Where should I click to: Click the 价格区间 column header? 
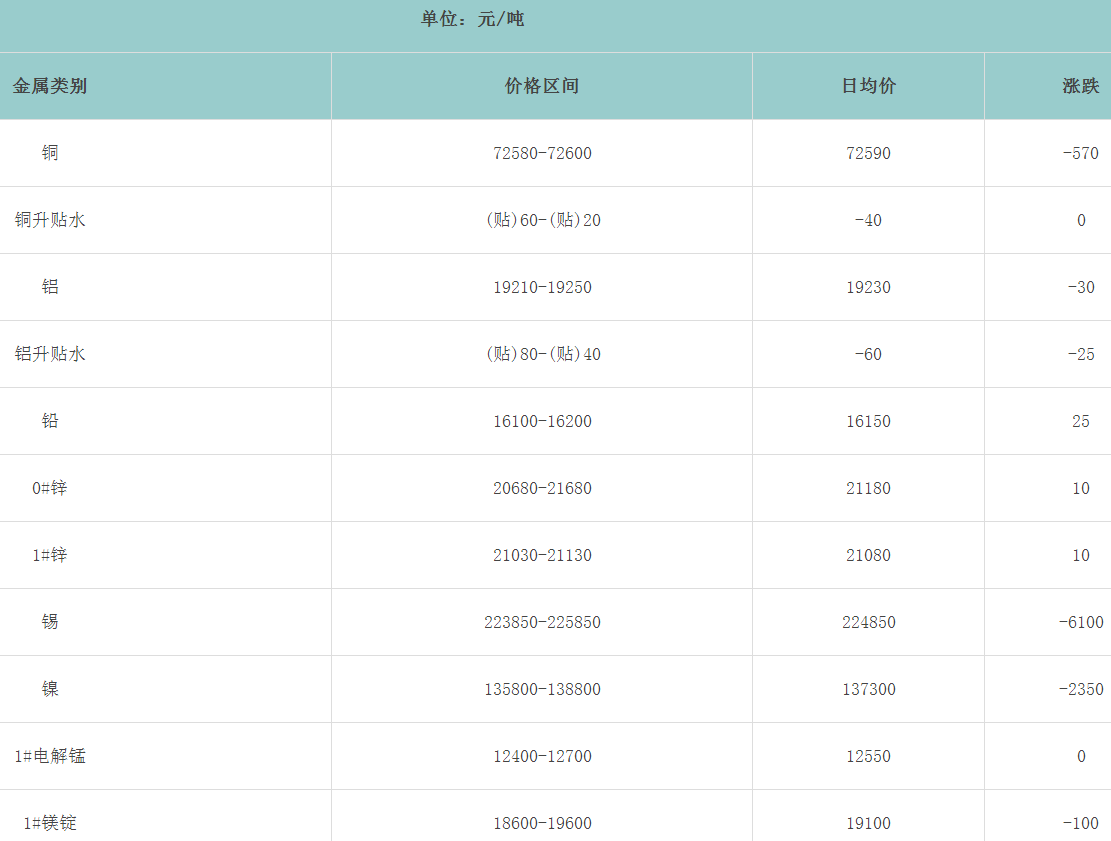542,86
